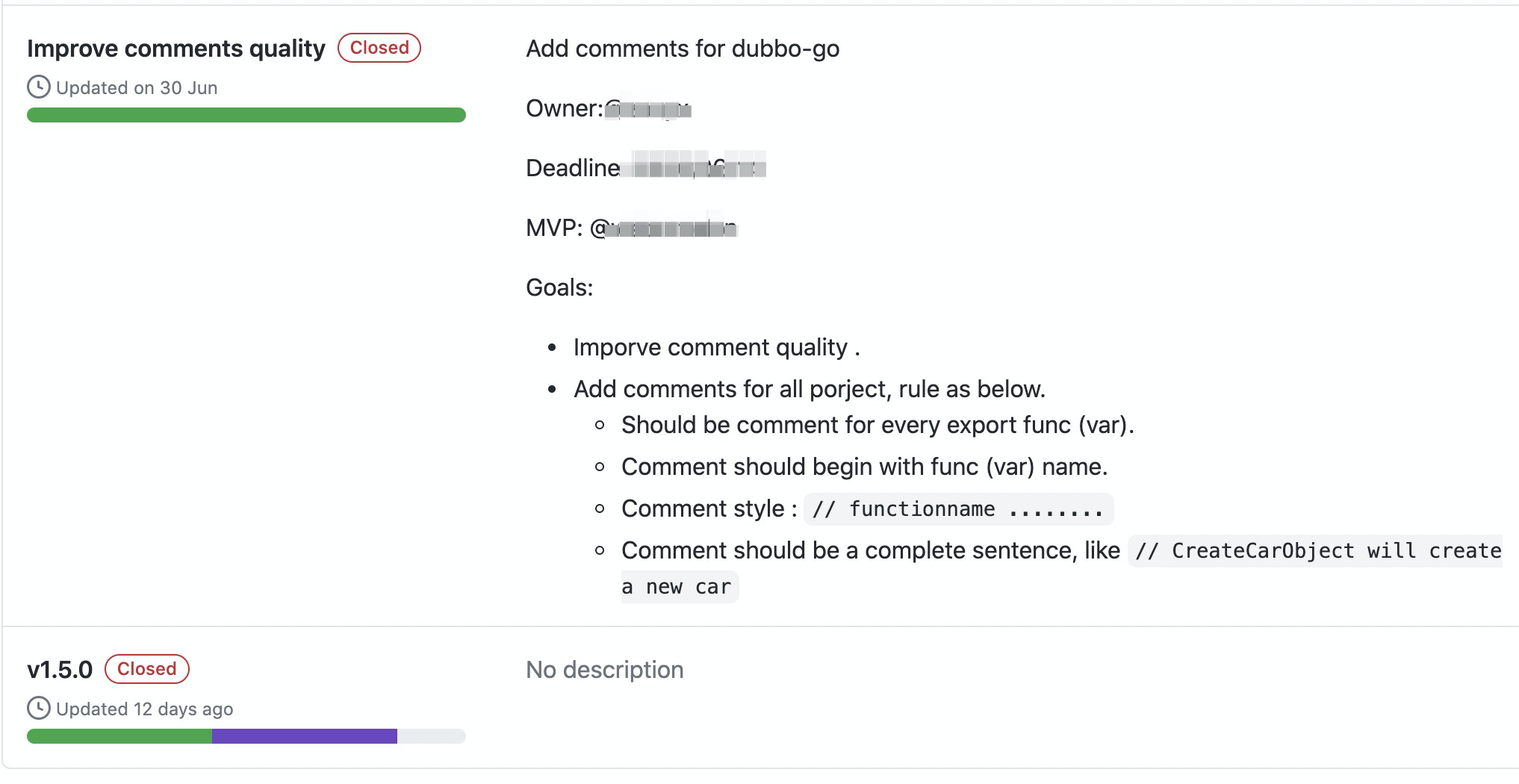The height and width of the screenshot is (784, 1519).
Task: Click the blurred MVP username mention
Action: 663,228
